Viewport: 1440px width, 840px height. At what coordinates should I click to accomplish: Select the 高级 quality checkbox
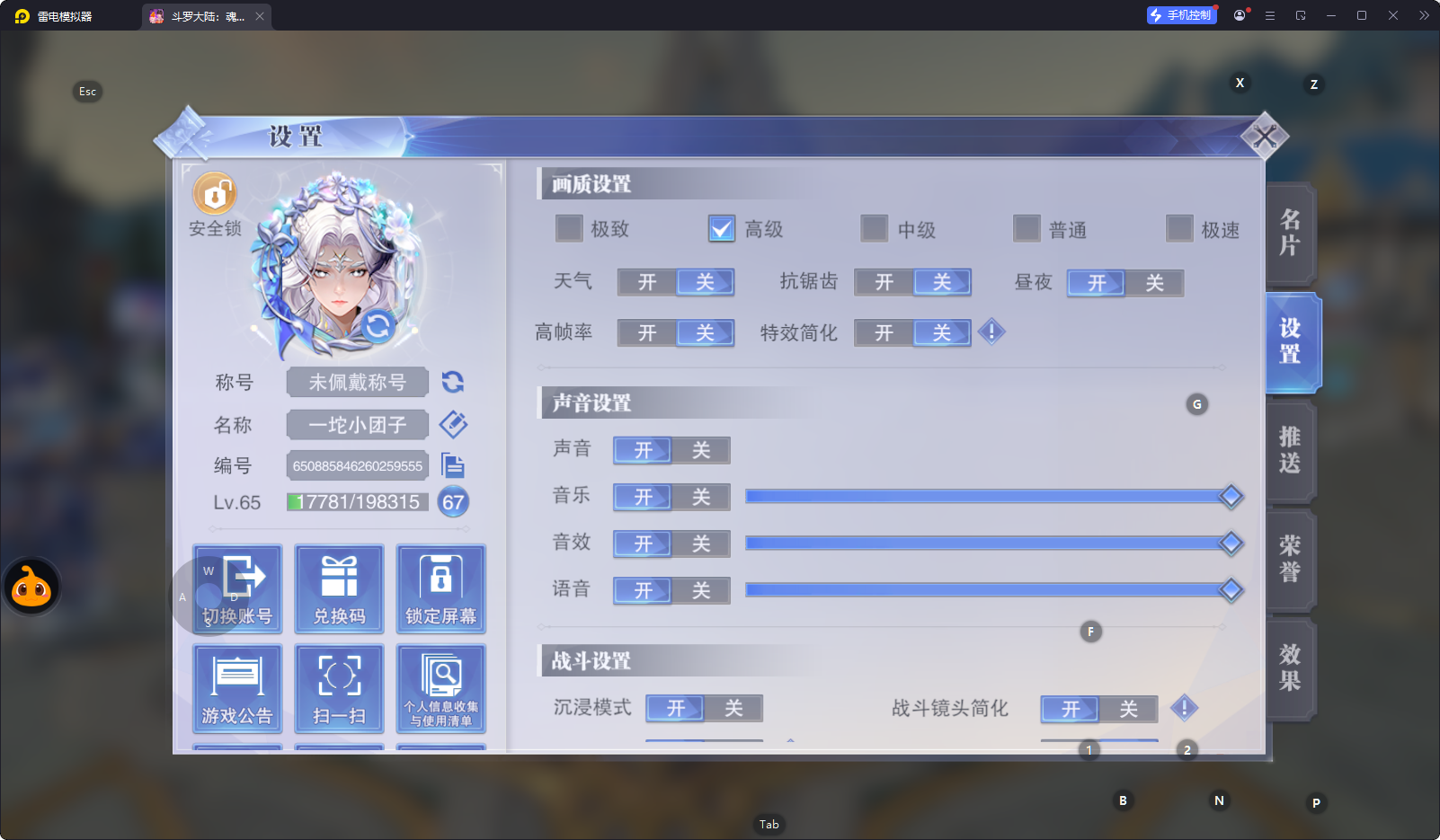point(722,228)
